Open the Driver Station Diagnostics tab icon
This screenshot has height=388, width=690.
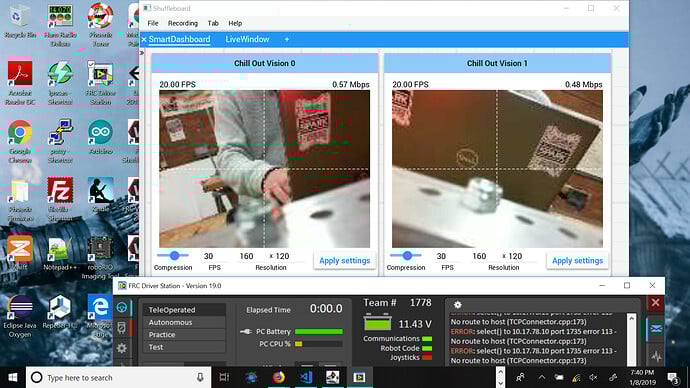coord(122,327)
